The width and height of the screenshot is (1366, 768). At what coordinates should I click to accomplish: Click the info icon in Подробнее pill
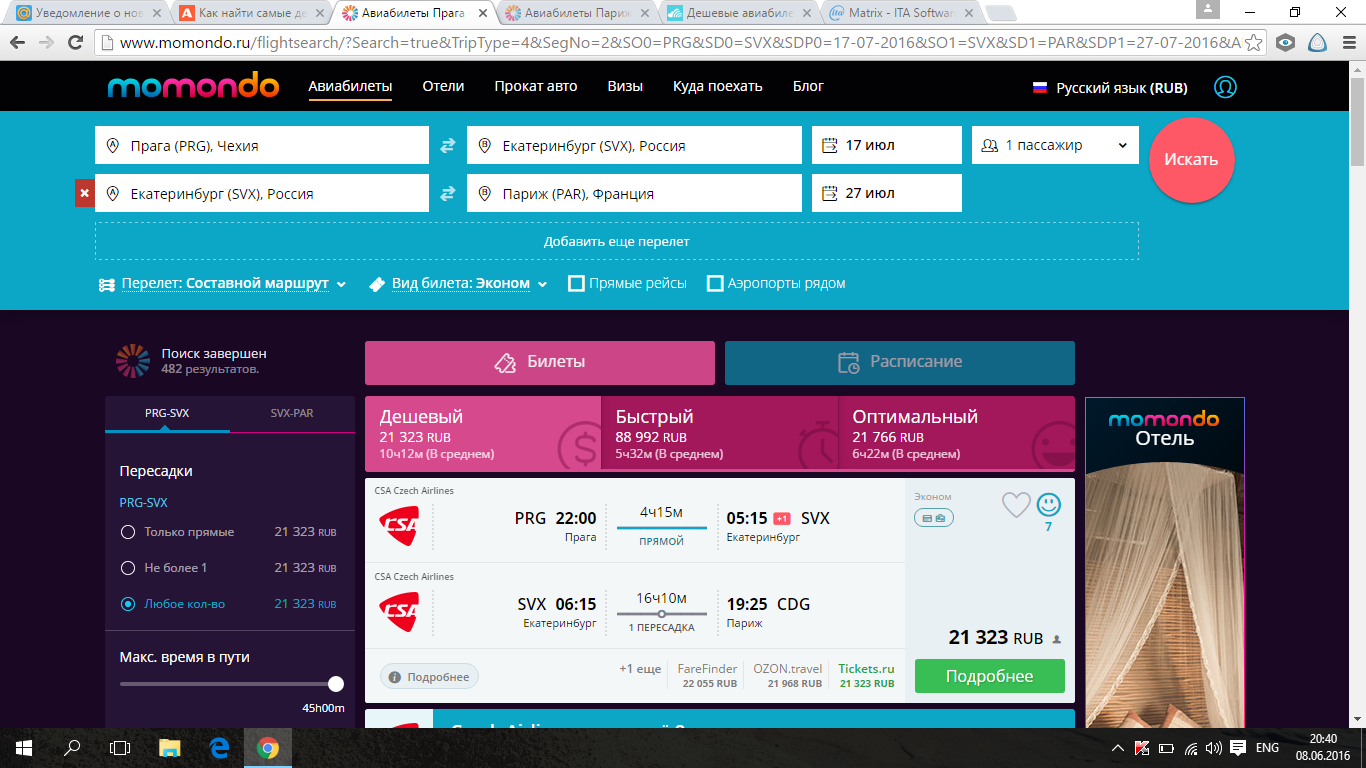(x=395, y=677)
